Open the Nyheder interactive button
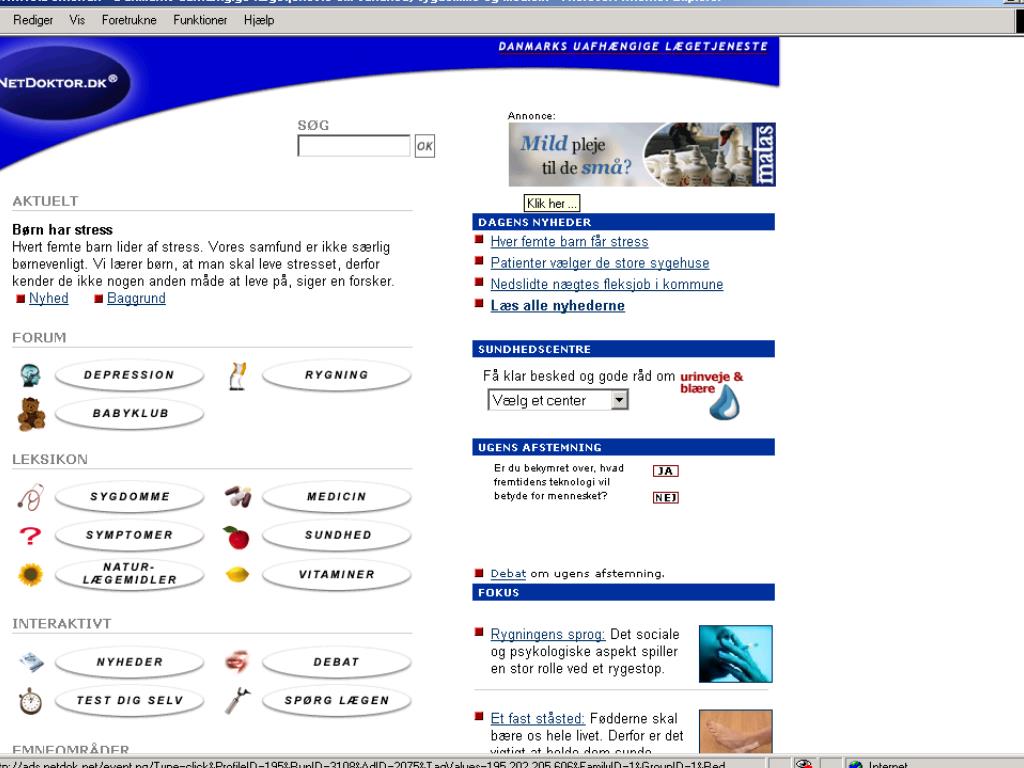The height and width of the screenshot is (768, 1024). (x=129, y=662)
